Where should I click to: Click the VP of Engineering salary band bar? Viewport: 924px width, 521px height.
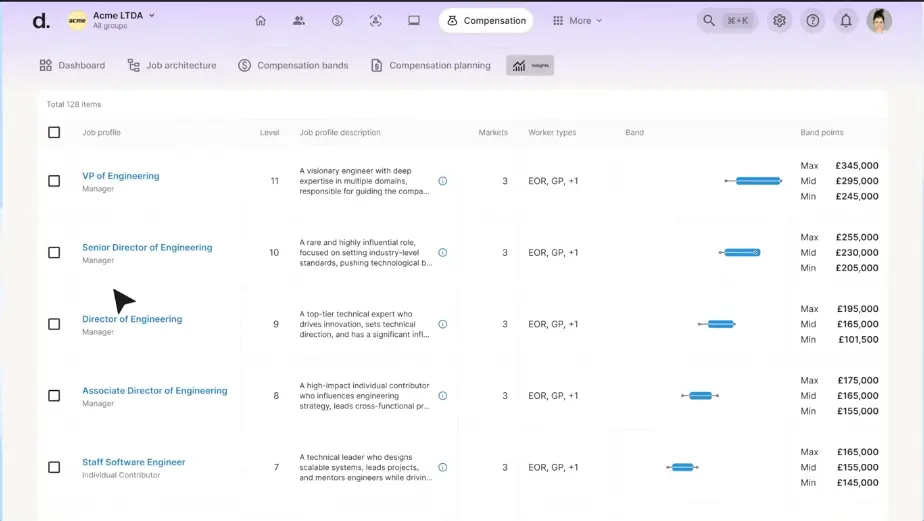click(757, 181)
